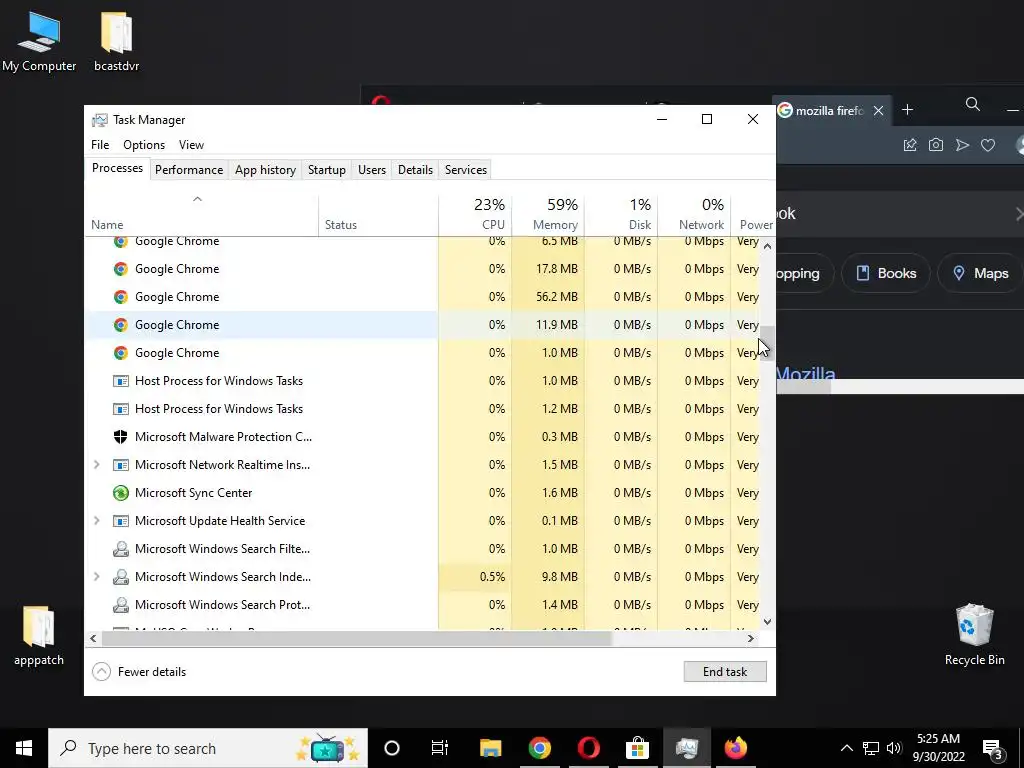Switch to the Performance tab
This screenshot has width=1024, height=768.
pos(189,170)
